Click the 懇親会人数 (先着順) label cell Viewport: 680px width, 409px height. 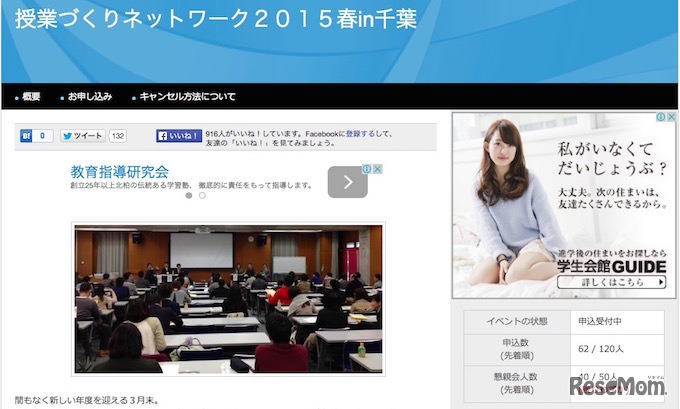pyautogui.click(x=517, y=383)
